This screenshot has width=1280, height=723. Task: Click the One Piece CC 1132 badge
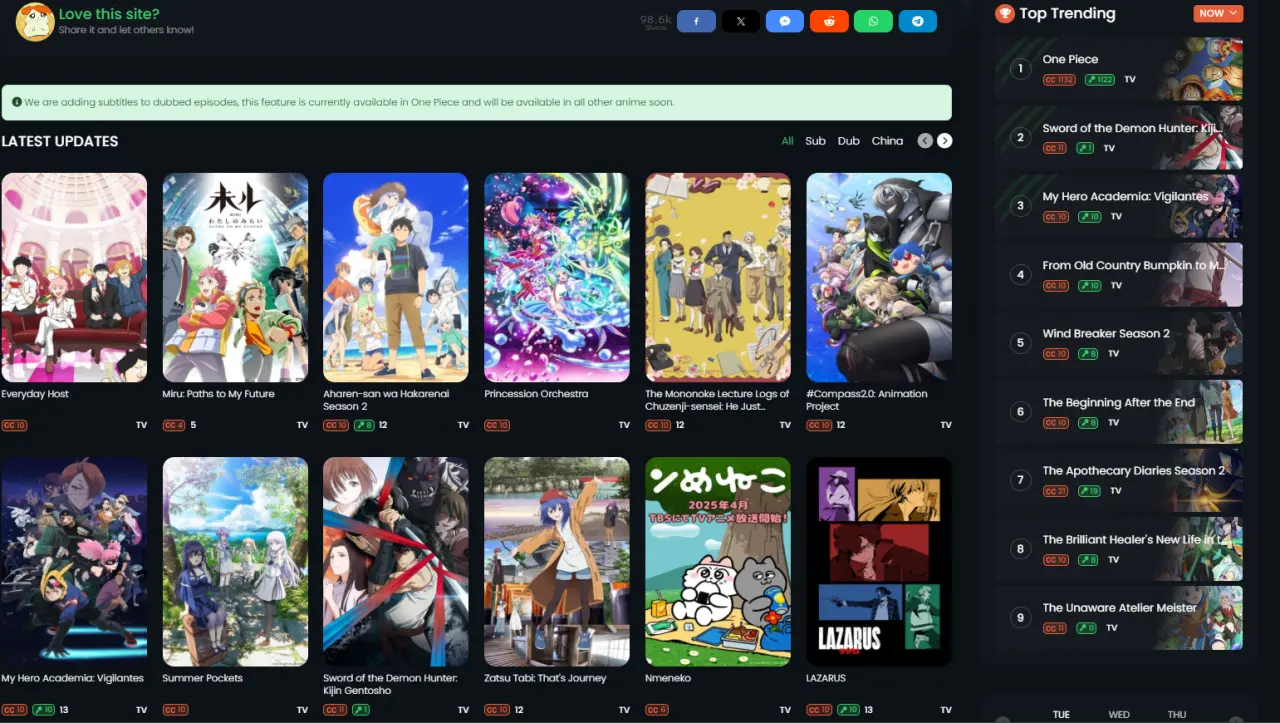point(1059,79)
